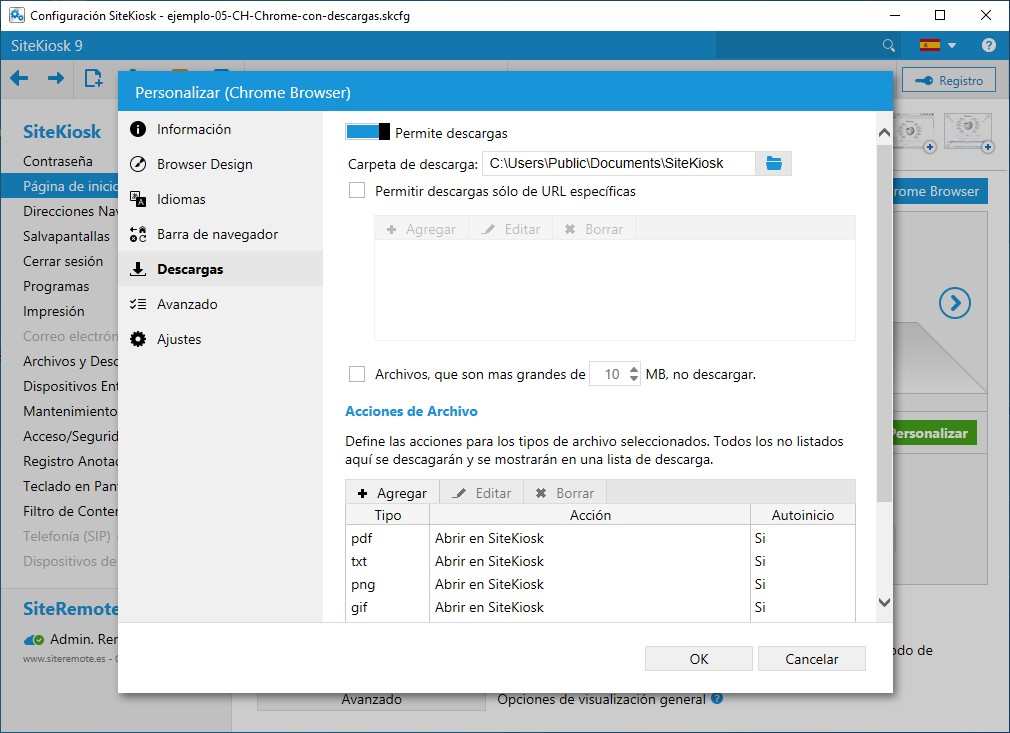The width and height of the screenshot is (1010, 733).
Task: Toggle the Permite descargas switch
Action: (x=367, y=133)
